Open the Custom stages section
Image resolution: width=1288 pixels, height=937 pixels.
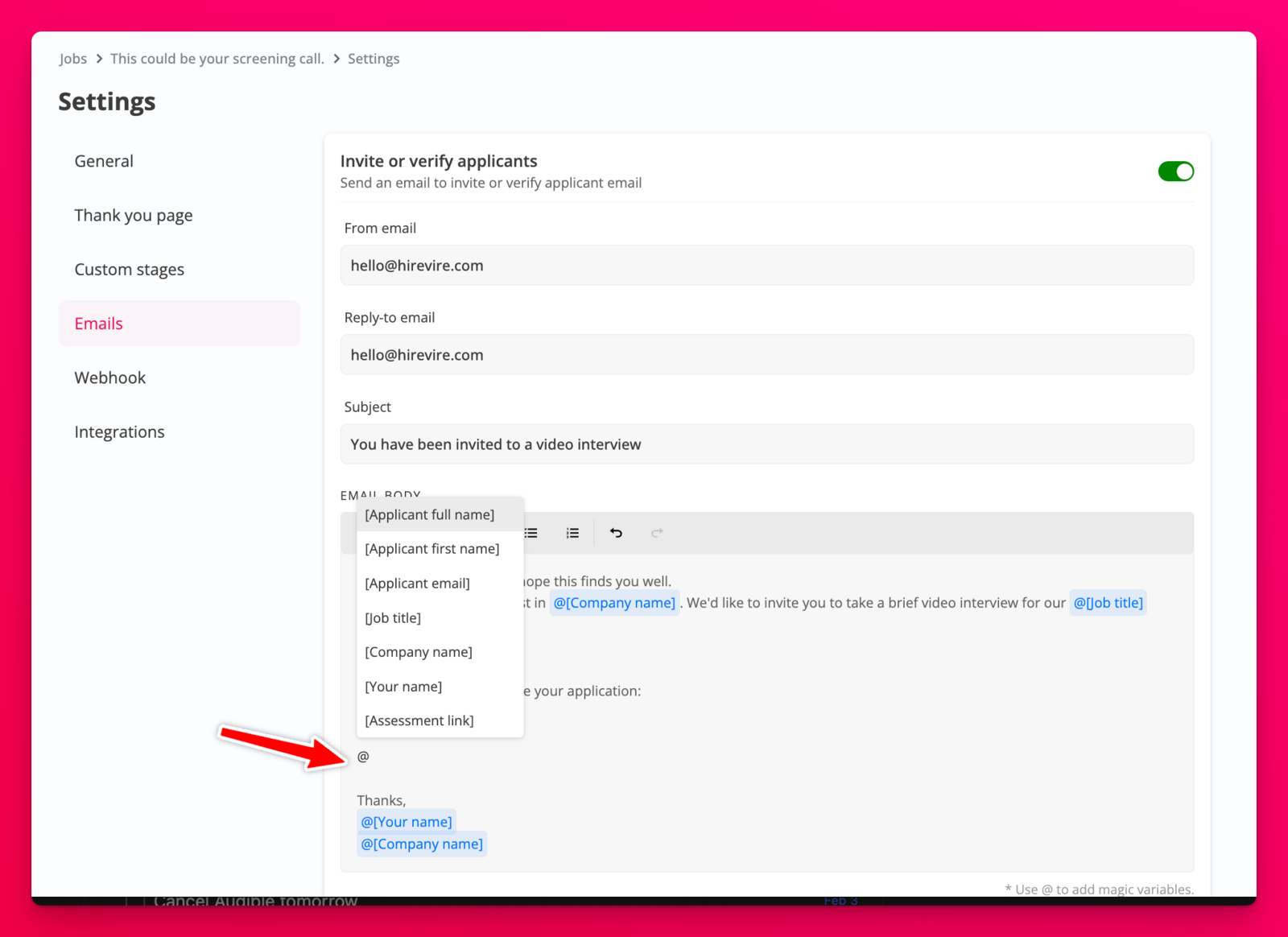pos(130,269)
